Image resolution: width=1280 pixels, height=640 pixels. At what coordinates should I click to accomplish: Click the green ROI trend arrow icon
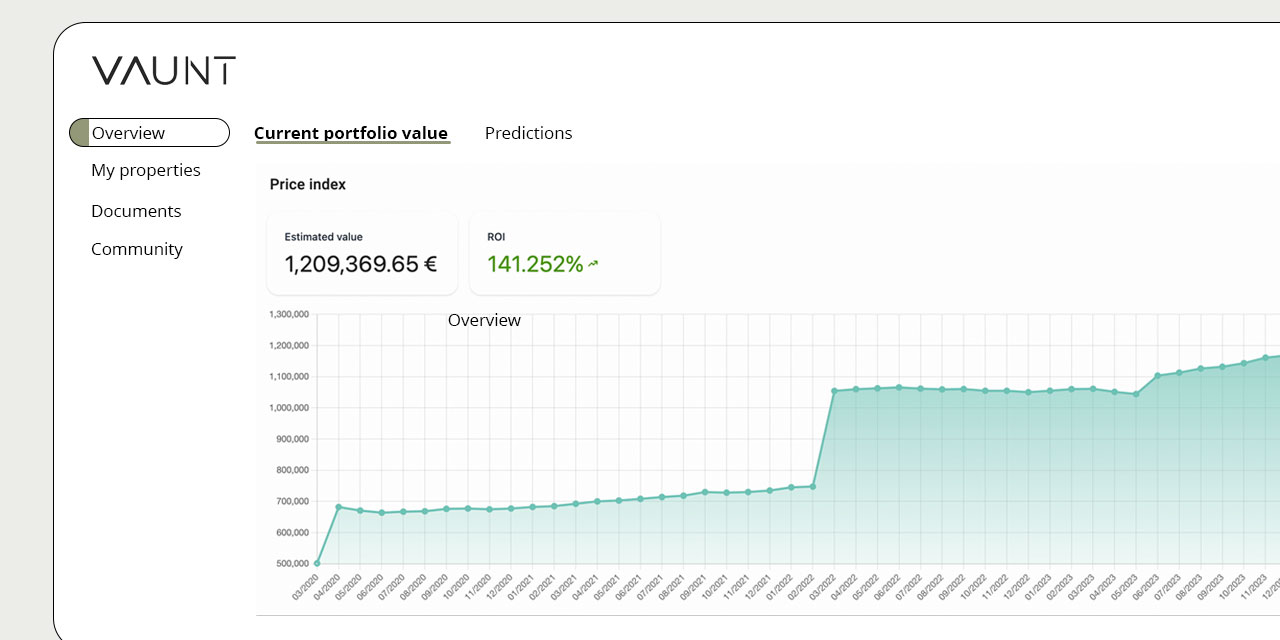pyautogui.click(x=593, y=264)
